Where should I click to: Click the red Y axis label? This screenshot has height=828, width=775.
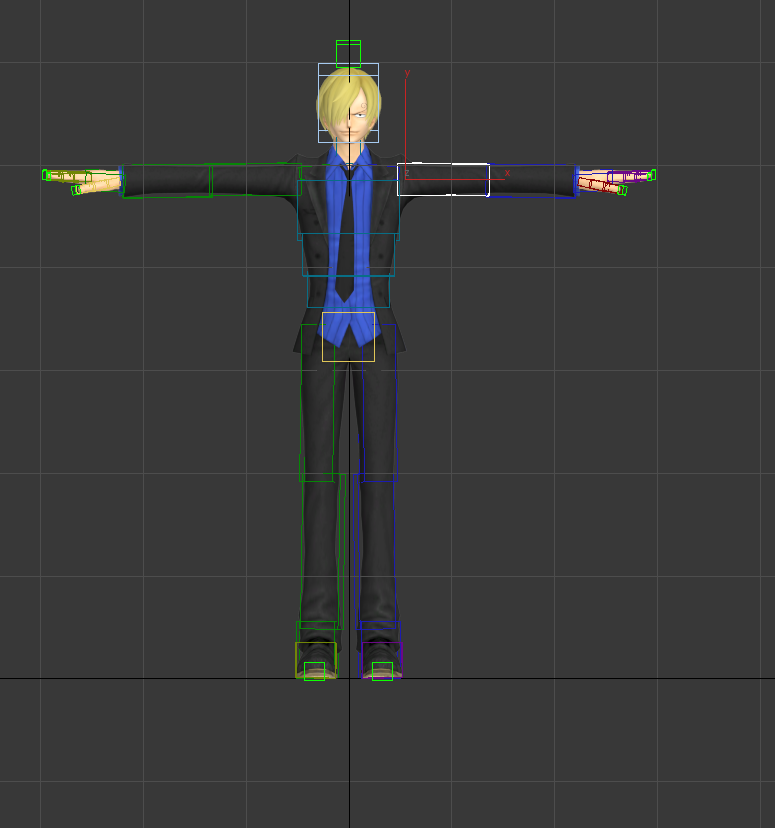tap(407, 74)
